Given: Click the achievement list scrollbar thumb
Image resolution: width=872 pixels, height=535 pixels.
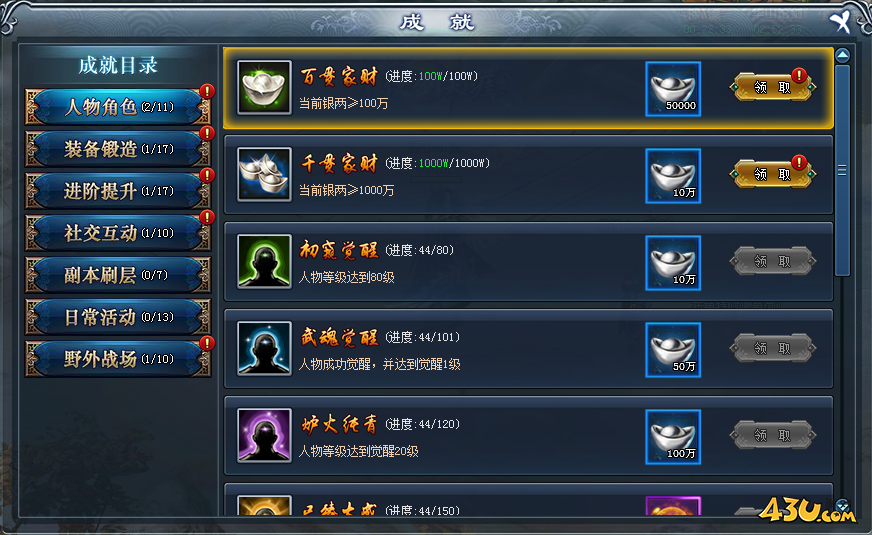Looking at the screenshot, I should (843, 170).
